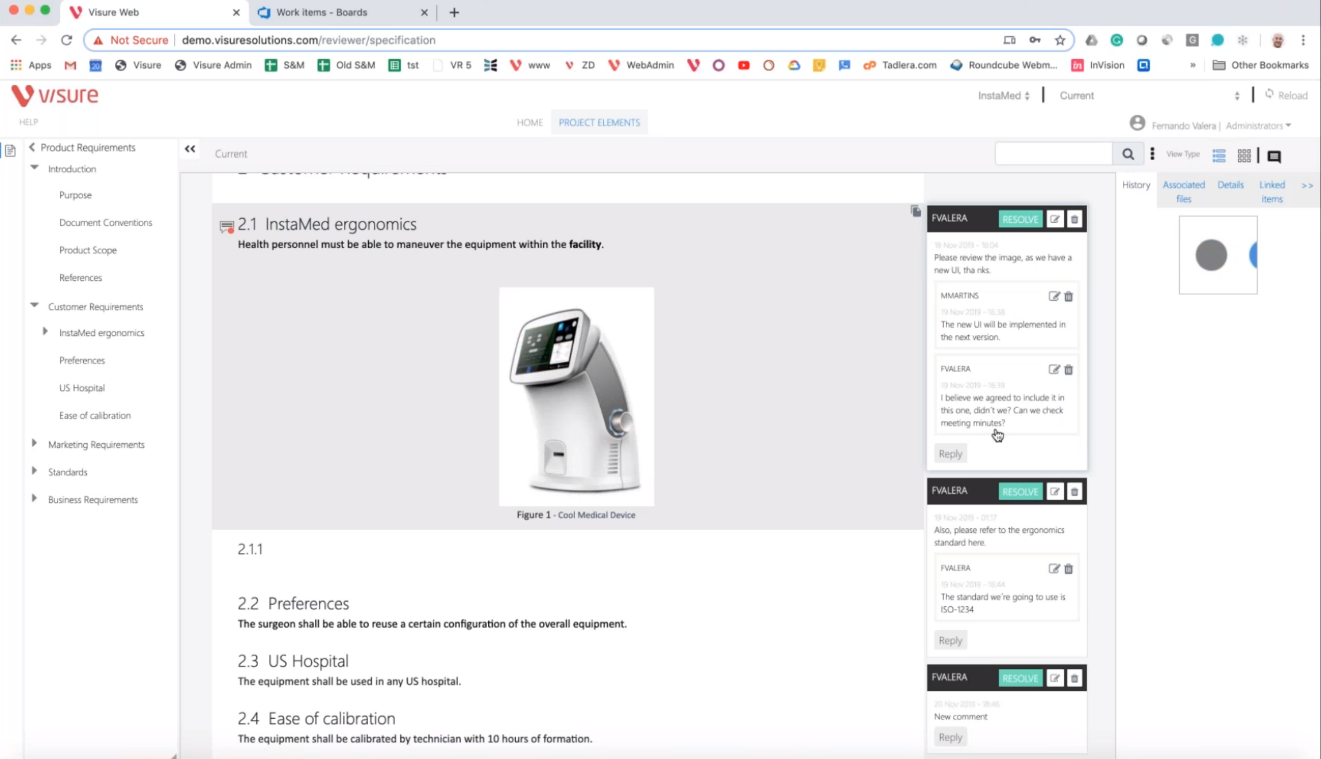Select US Hospital in the tree
Image resolution: width=1321 pixels, height=759 pixels.
(x=82, y=388)
